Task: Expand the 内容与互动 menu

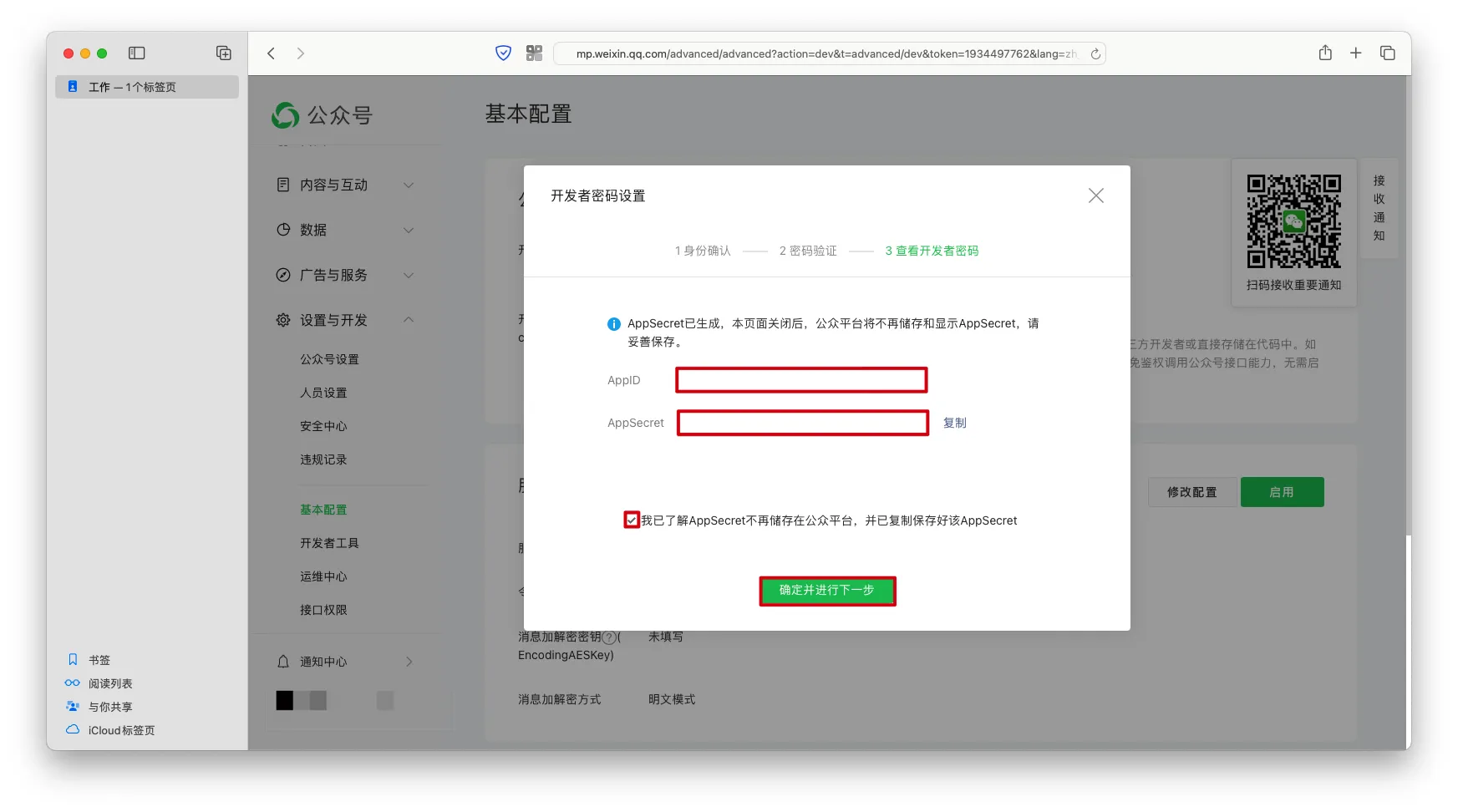Action: 409,185
